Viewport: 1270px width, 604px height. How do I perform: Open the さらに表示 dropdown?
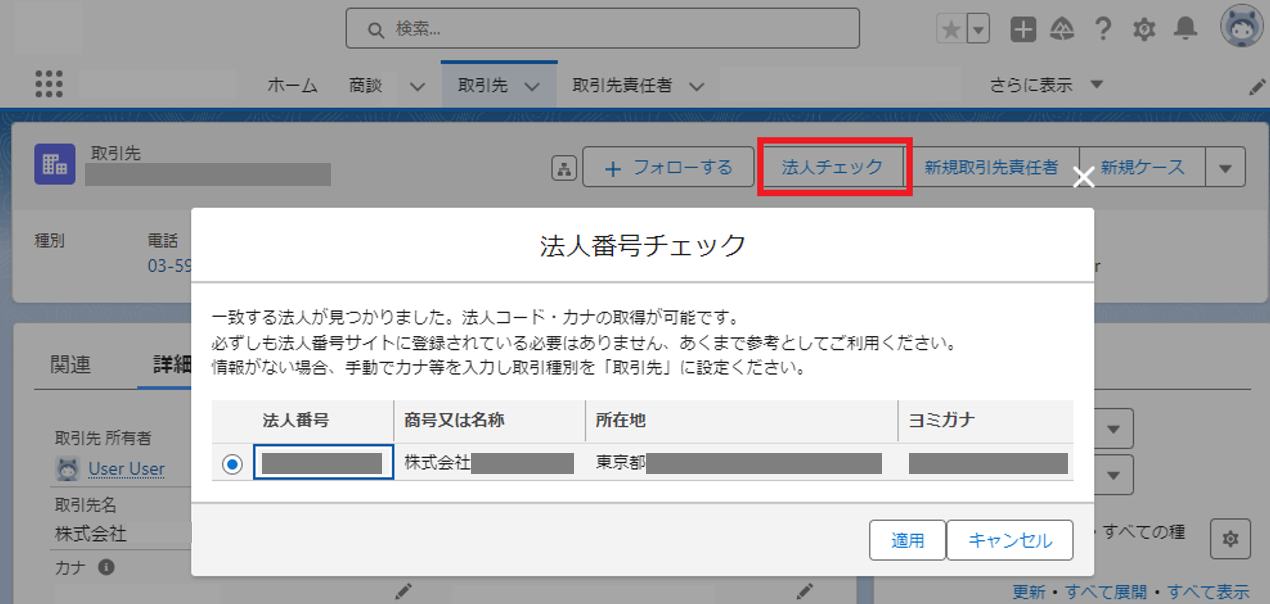click(1046, 85)
